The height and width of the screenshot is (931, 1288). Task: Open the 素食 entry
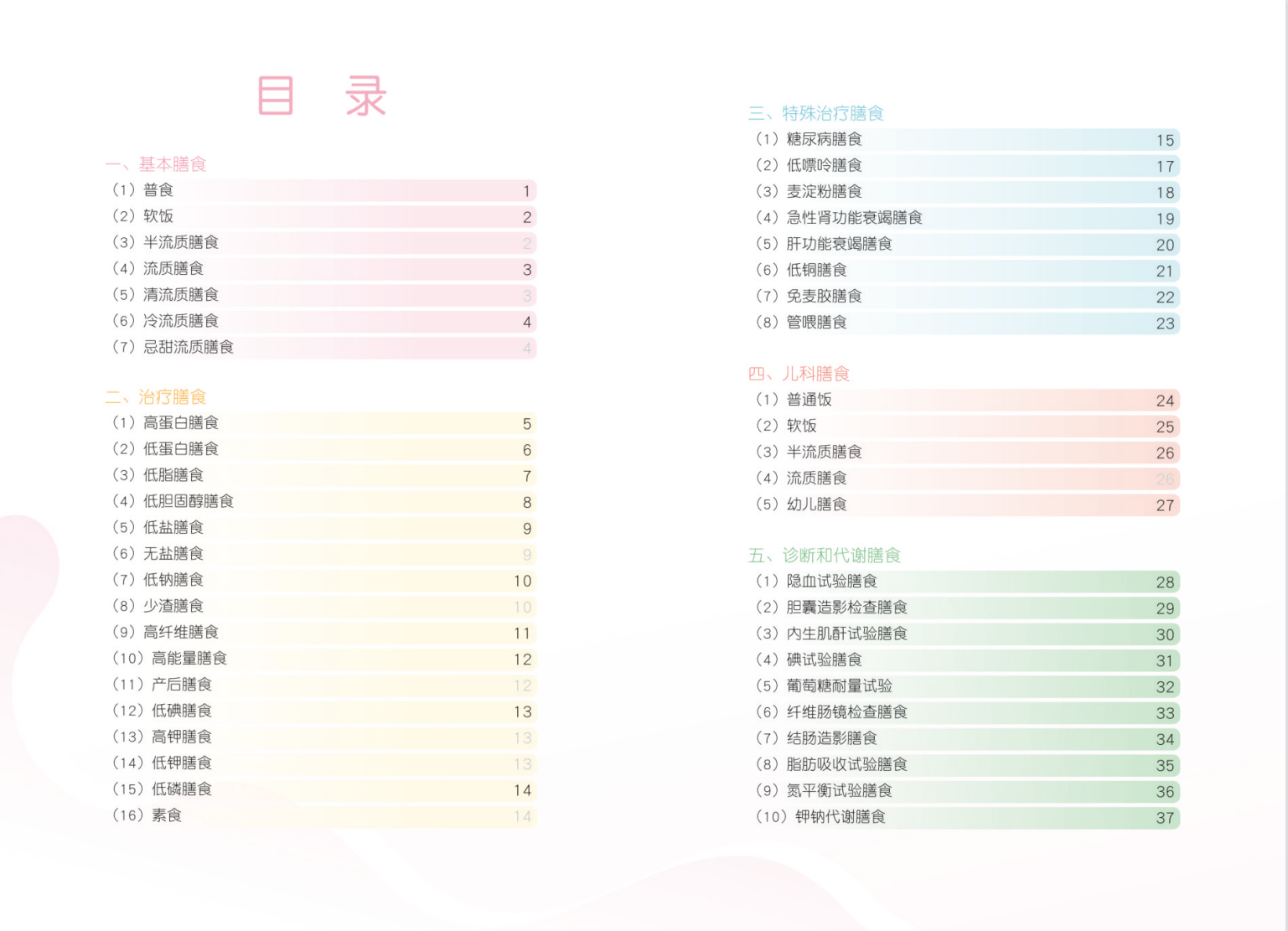pos(166,815)
